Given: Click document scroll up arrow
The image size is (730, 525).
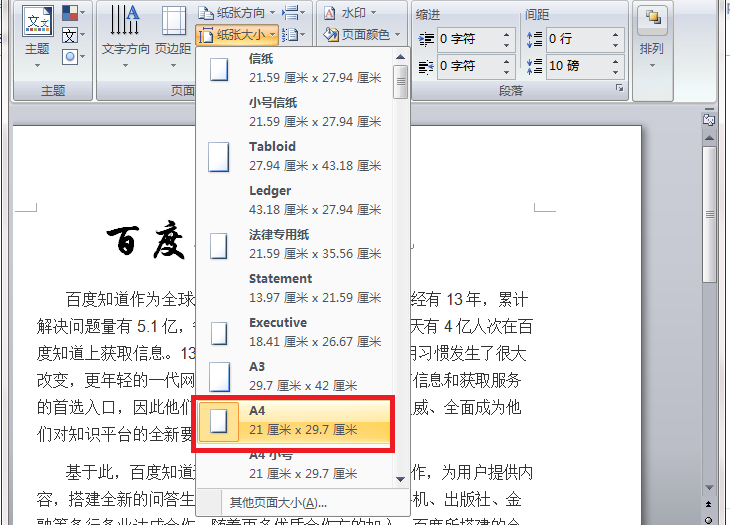Looking at the screenshot, I should click(x=710, y=138).
